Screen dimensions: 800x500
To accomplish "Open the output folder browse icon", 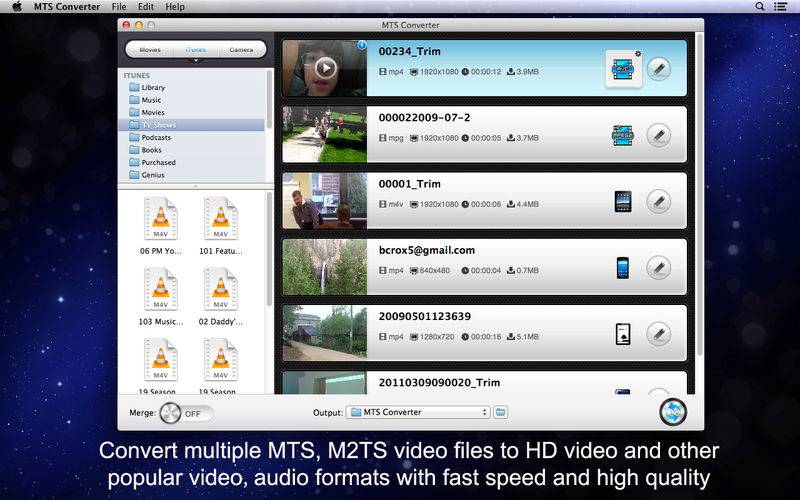I will 501,412.
